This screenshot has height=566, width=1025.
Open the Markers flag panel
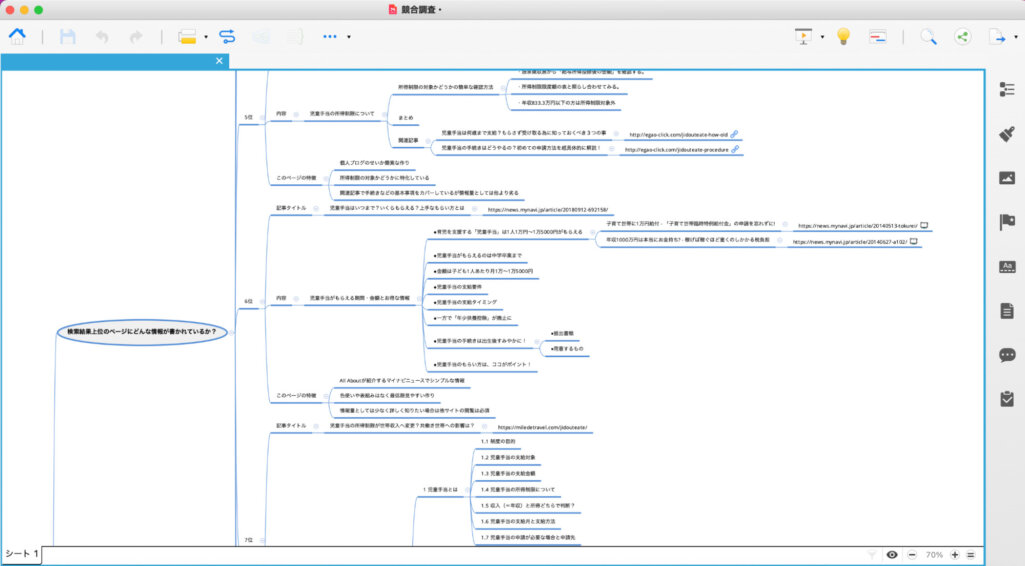[x=1006, y=222]
